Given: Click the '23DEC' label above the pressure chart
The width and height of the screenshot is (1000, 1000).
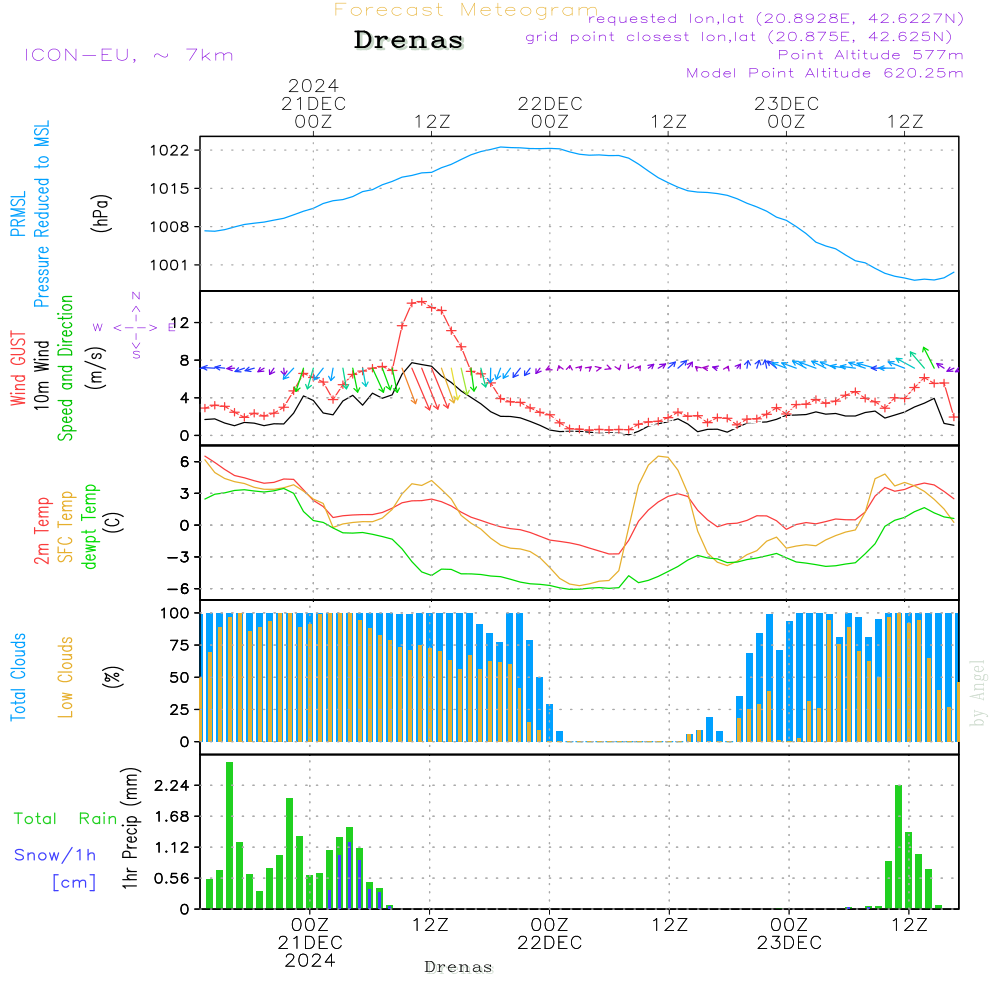Looking at the screenshot, I should coord(787,104).
